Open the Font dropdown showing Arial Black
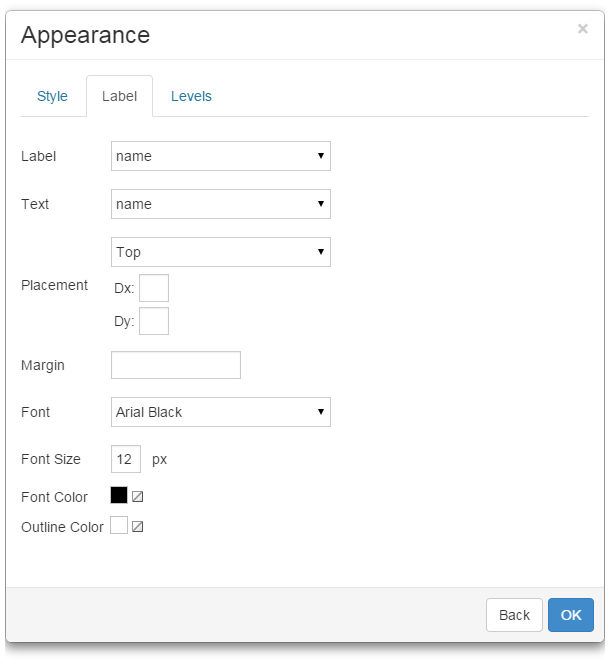The height and width of the screenshot is (669, 611). pyautogui.click(x=221, y=412)
